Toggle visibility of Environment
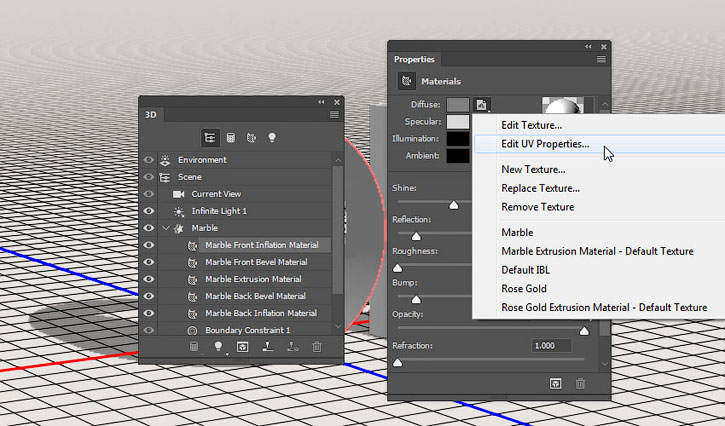The width and height of the screenshot is (725, 426). (148, 160)
